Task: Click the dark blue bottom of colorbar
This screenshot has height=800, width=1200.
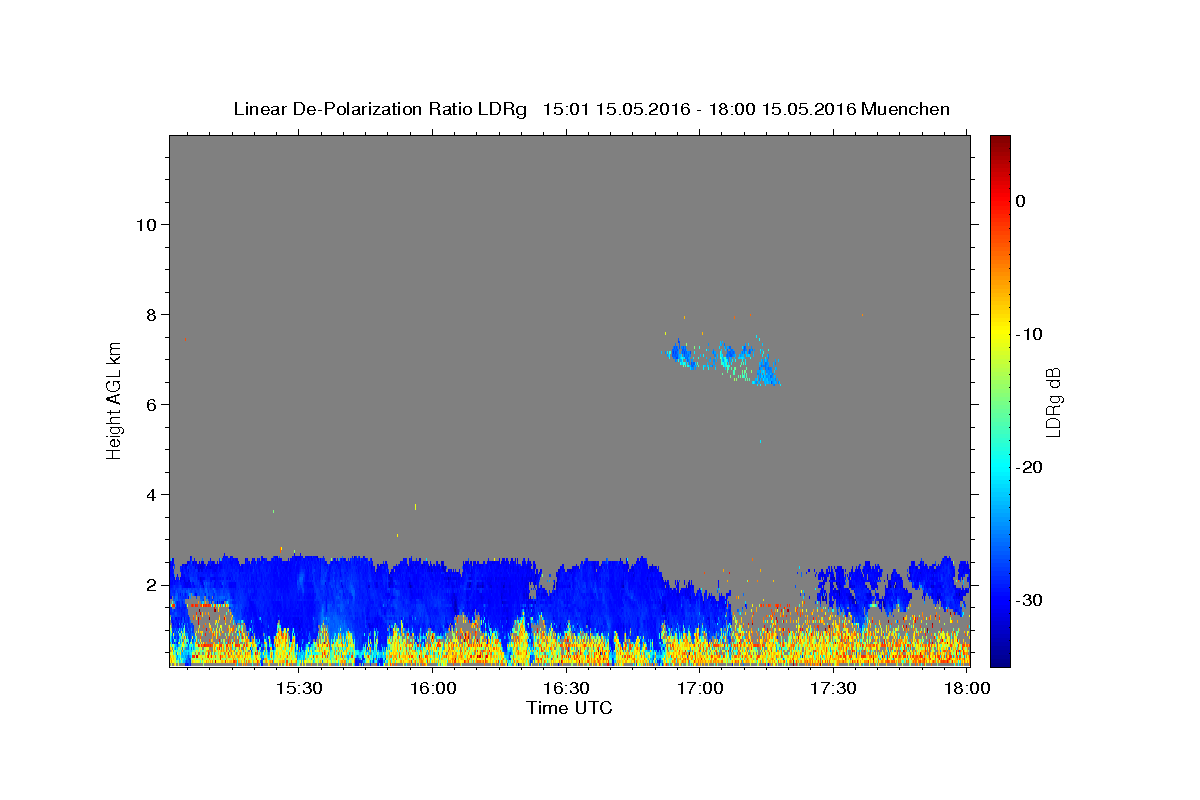Action: (1000, 660)
